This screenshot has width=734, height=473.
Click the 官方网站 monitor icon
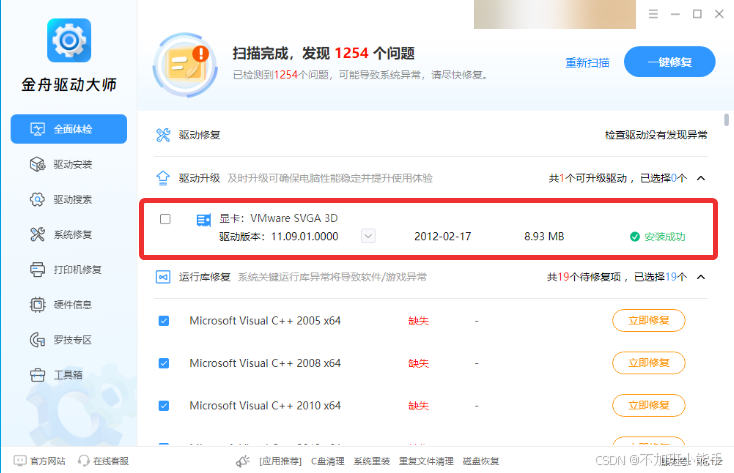[20, 461]
